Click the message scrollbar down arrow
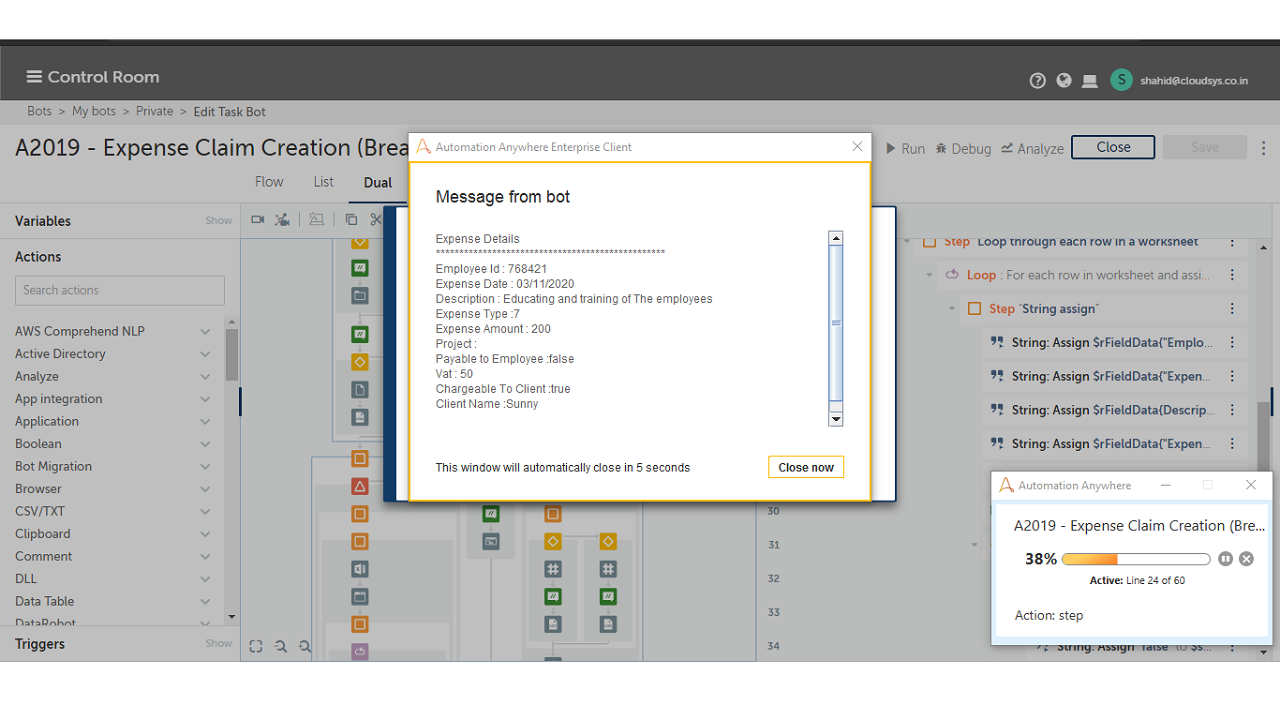This screenshot has width=1280, height=720. [836, 419]
